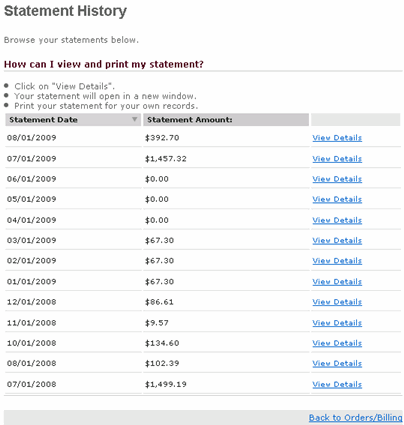The width and height of the screenshot is (404, 425).
Task: Click the Statement History heading
Action: point(65,11)
